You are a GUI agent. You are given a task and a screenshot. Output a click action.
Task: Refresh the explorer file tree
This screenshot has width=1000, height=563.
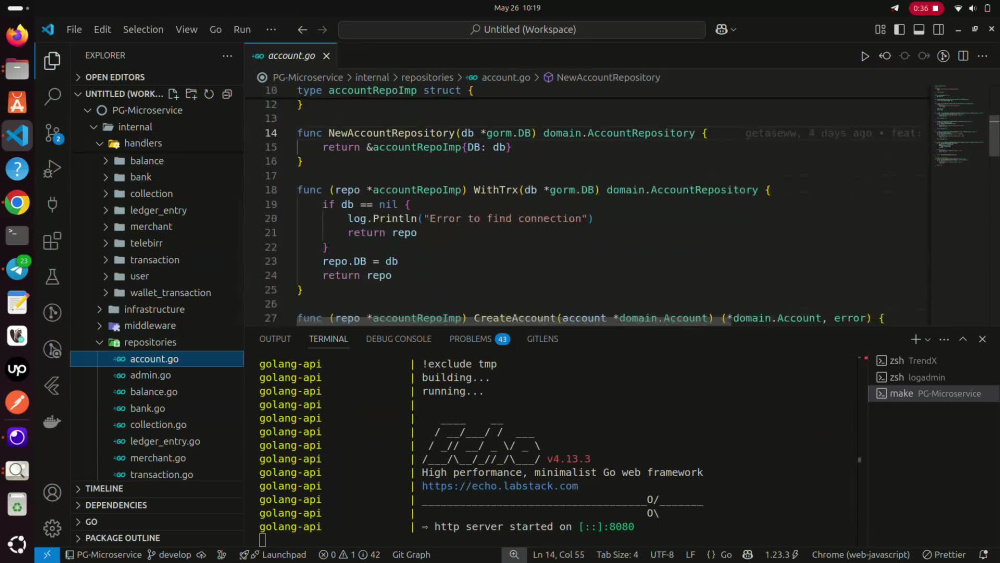(209, 94)
